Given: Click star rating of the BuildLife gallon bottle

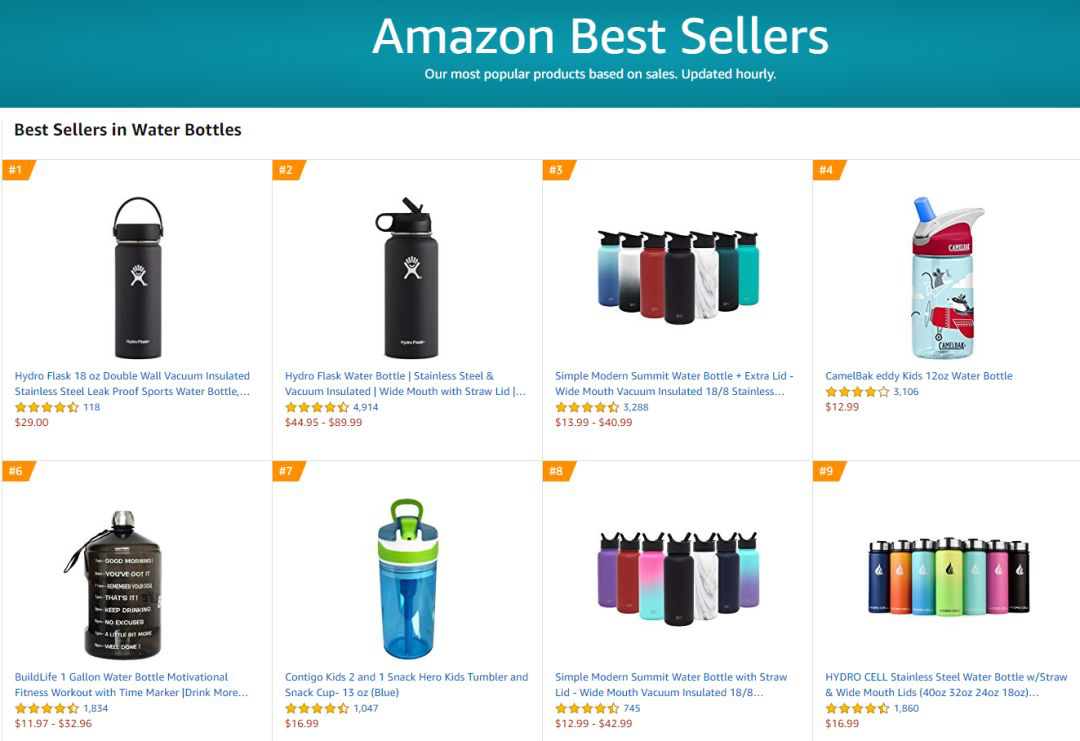Looking at the screenshot, I should point(46,708).
